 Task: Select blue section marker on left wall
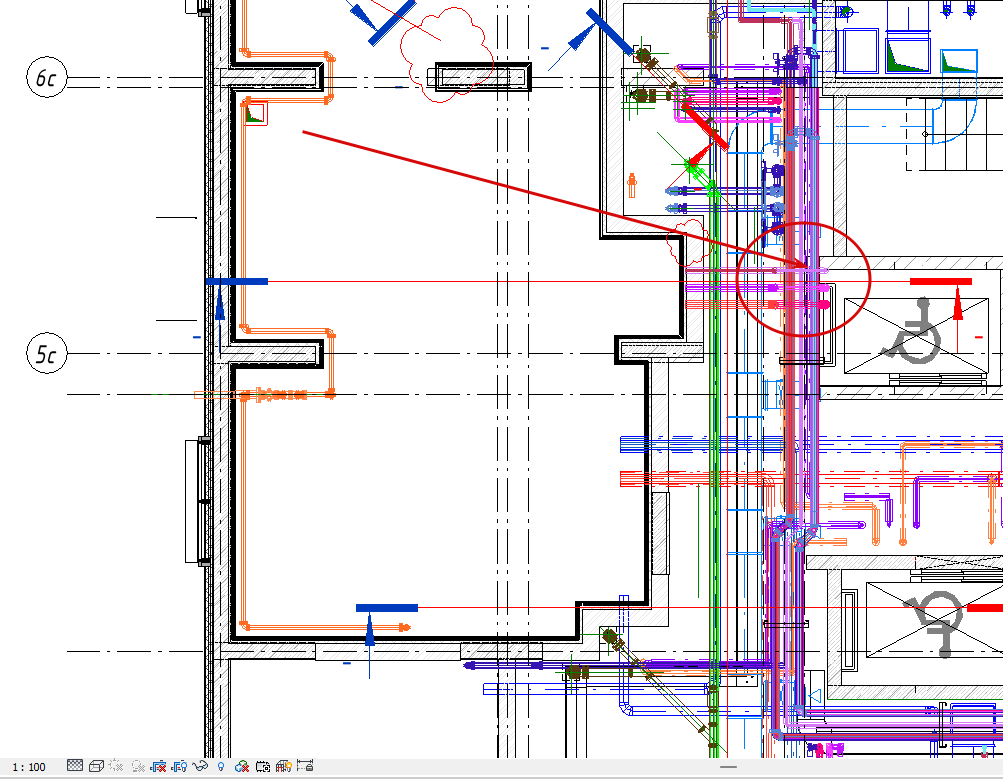(x=236, y=281)
